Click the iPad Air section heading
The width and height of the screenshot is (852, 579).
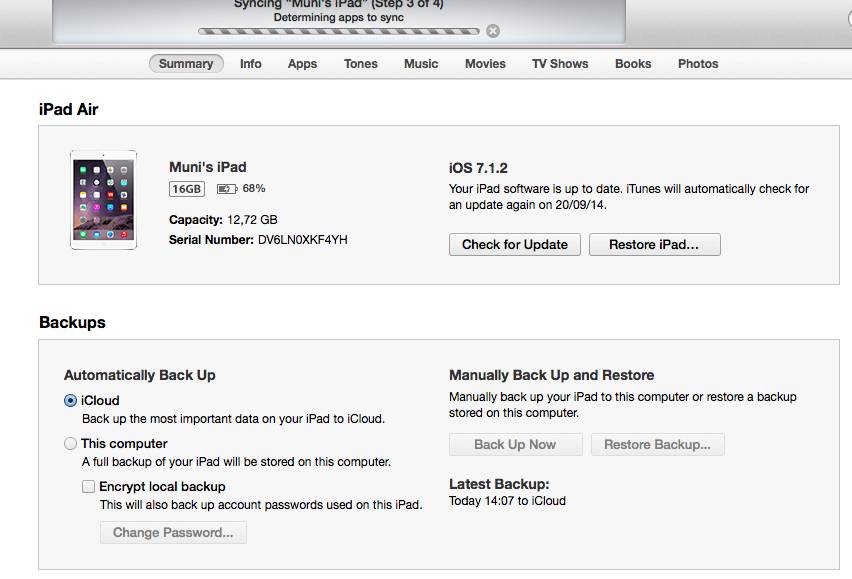68,109
